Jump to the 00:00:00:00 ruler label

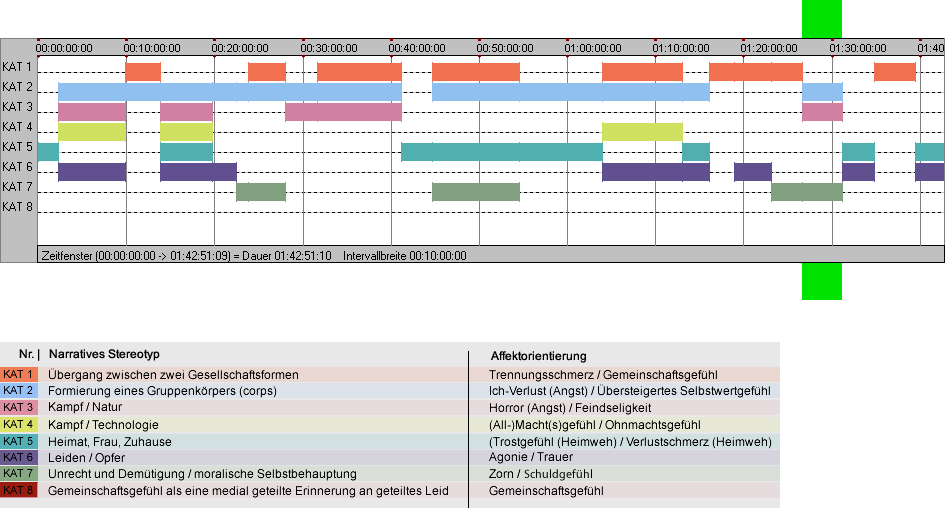[x=64, y=48]
